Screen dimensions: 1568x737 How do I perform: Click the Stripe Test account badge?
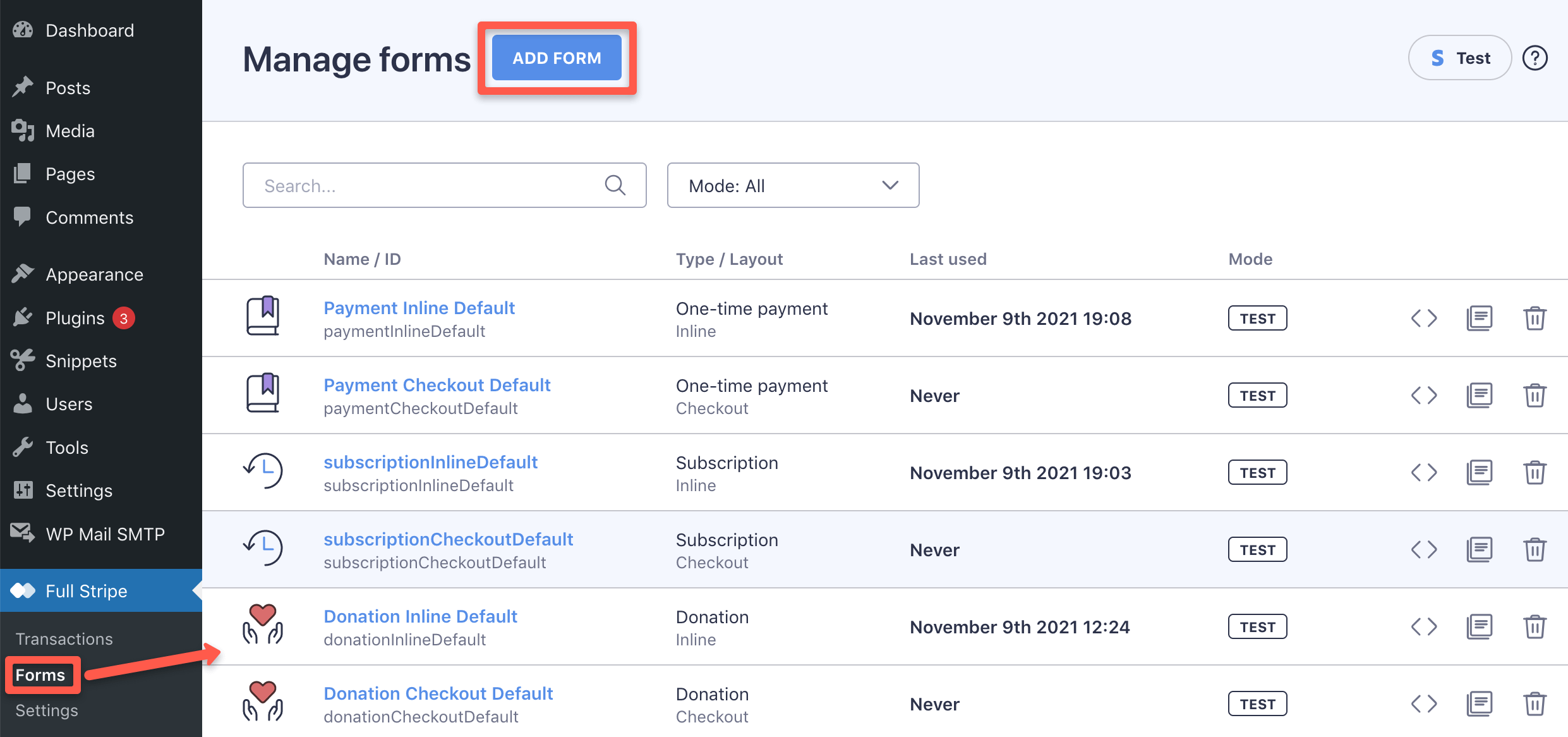pos(1459,58)
